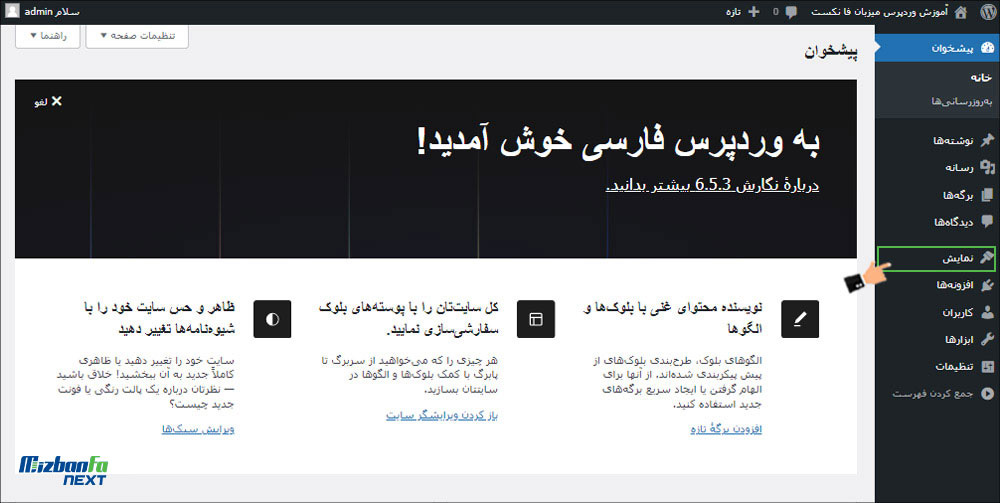
Task: Click the user icon beside کاربران
Action: tap(987, 312)
